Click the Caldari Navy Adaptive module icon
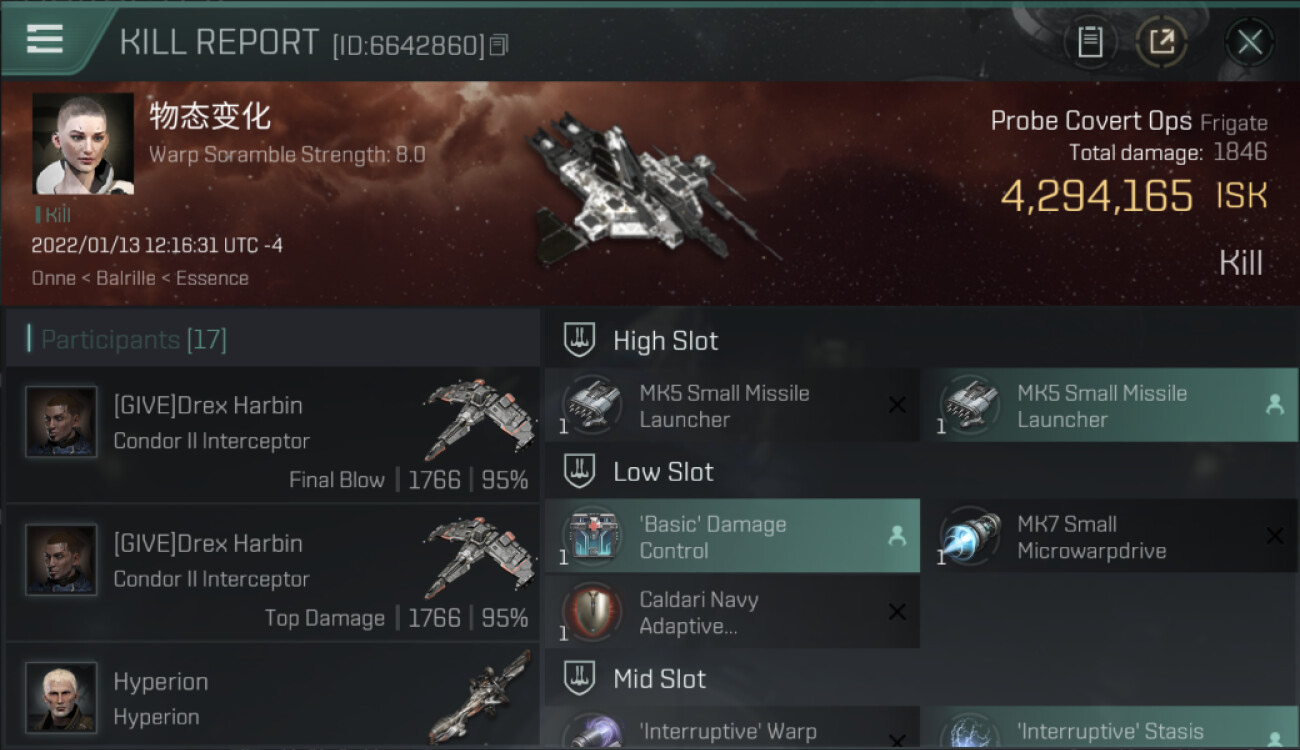This screenshot has height=750, width=1300. [x=592, y=612]
